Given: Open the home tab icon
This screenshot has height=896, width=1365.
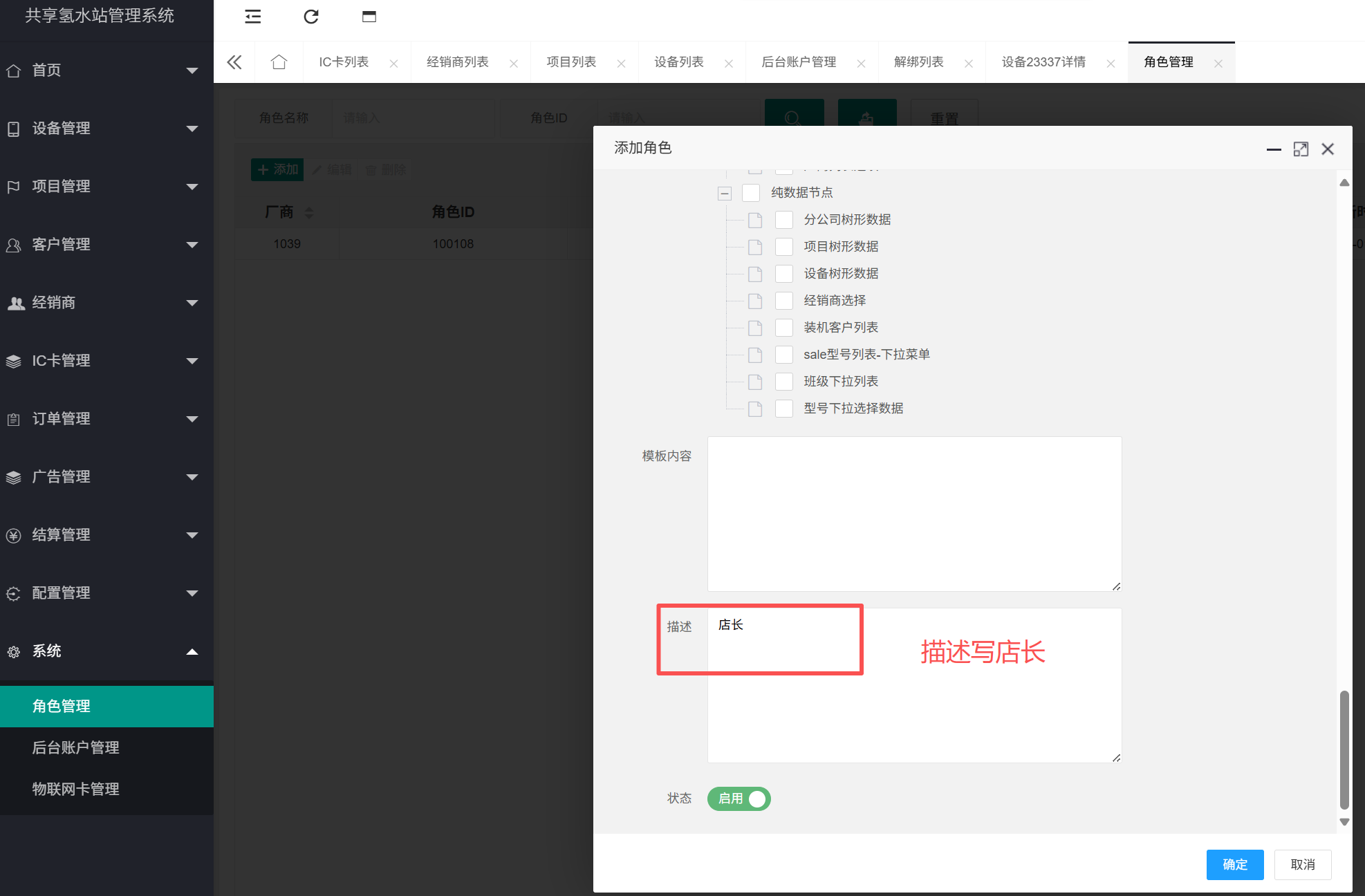Looking at the screenshot, I should click(279, 62).
